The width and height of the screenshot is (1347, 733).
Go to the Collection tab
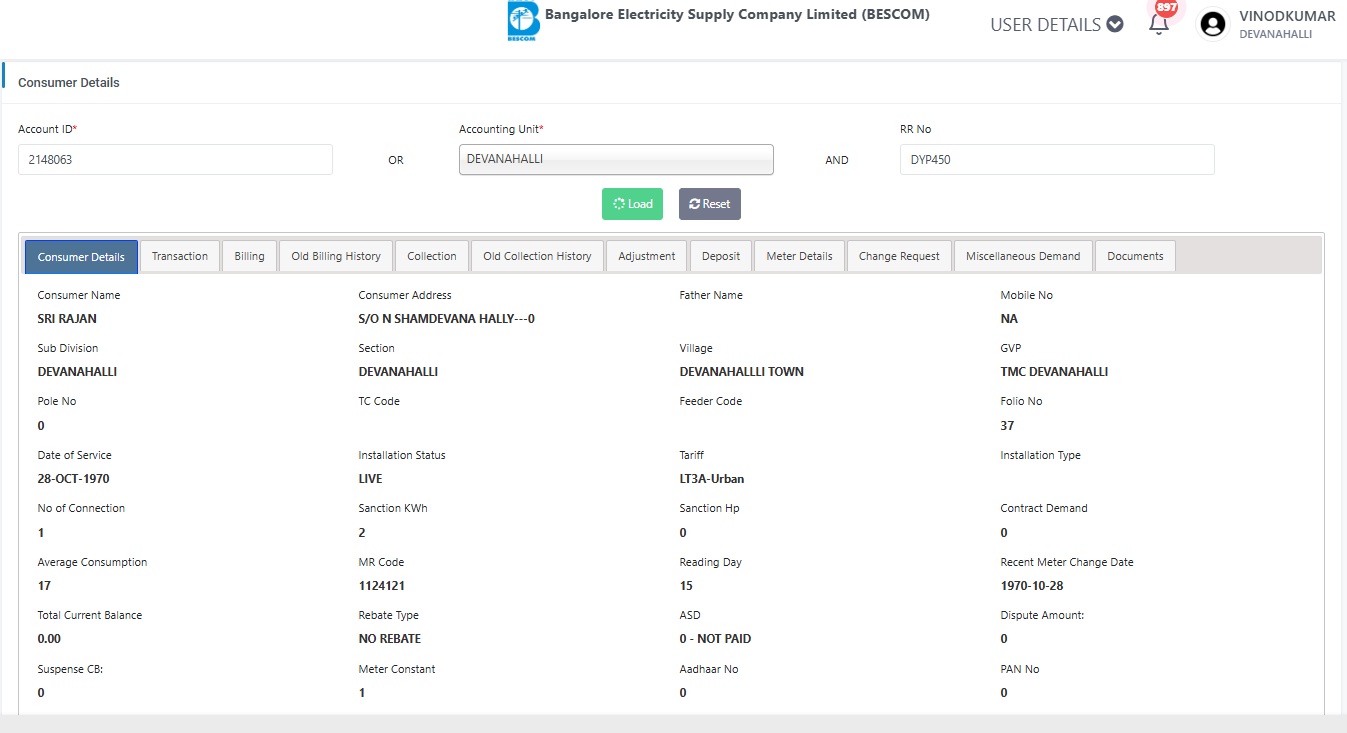(x=432, y=256)
